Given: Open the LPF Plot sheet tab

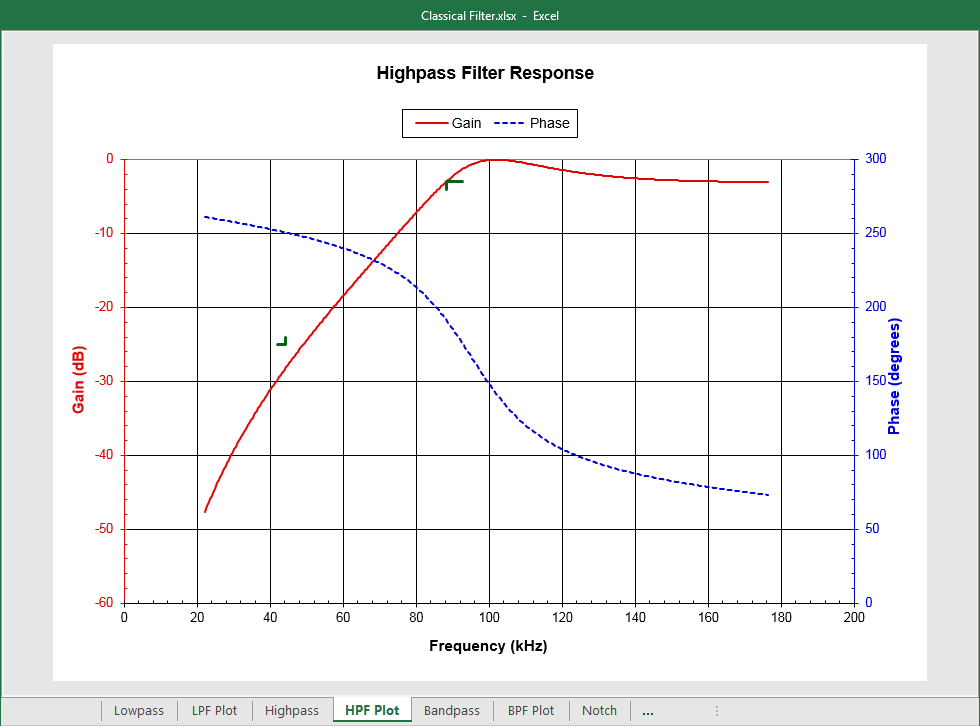Looking at the screenshot, I should point(214,711).
